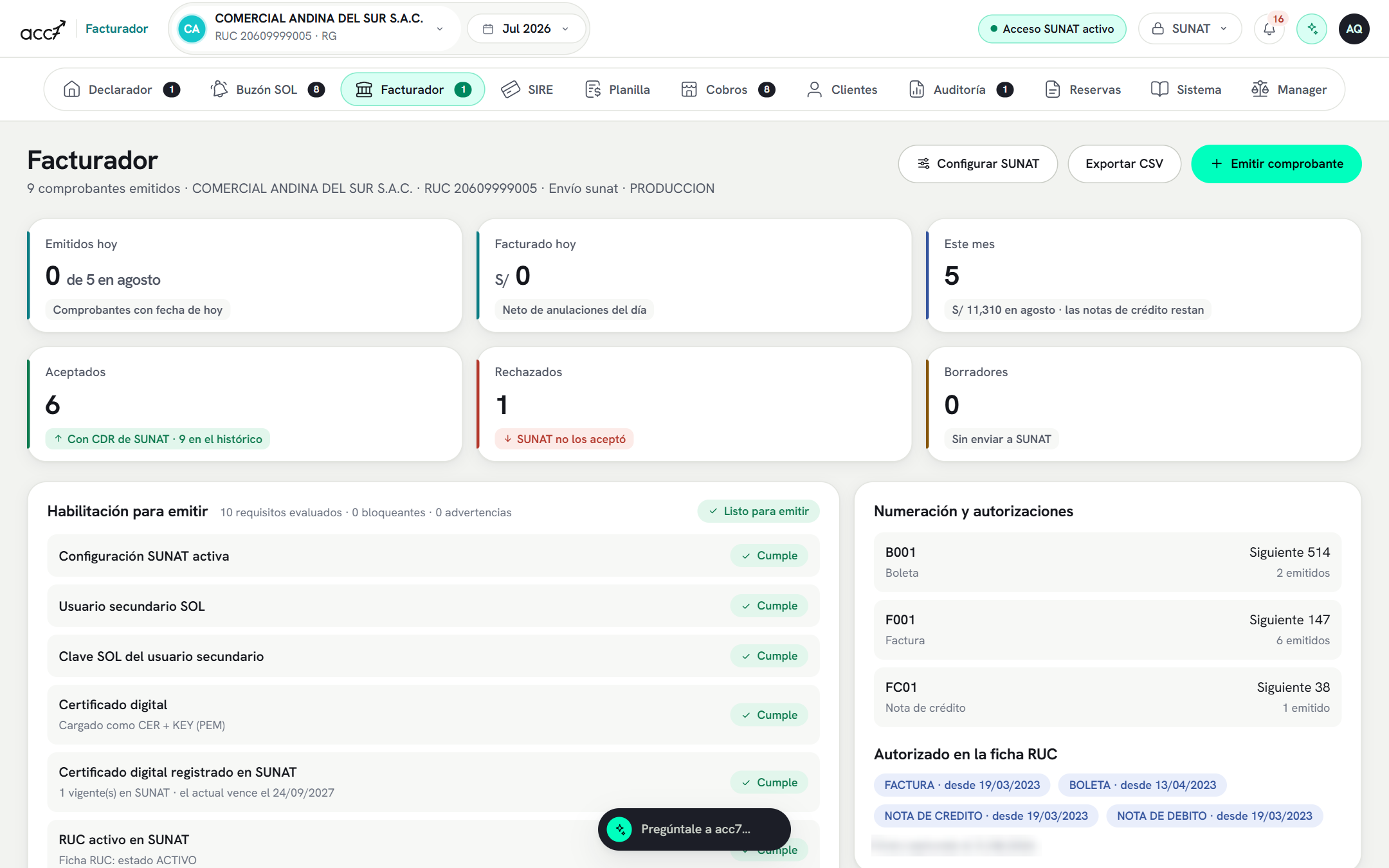Click the Planilla document icon
Image resolution: width=1389 pixels, height=868 pixels.
point(592,89)
